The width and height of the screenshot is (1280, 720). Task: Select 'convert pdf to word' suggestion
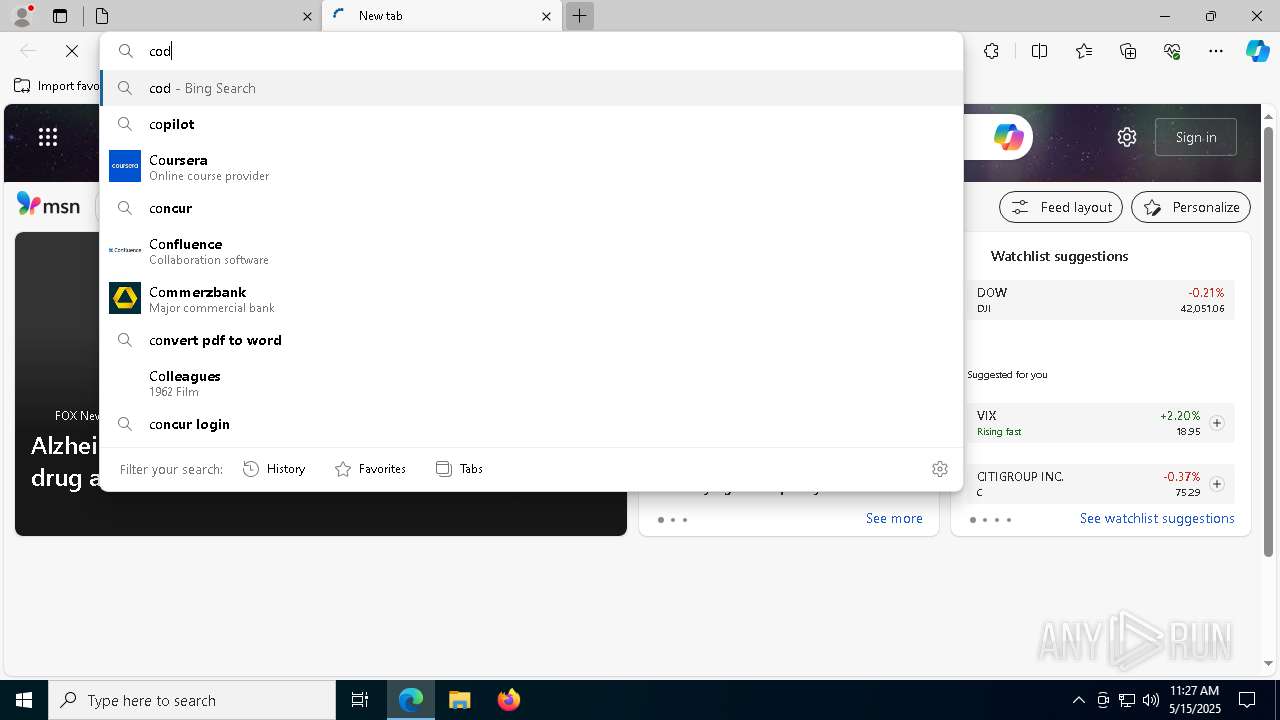(531, 340)
